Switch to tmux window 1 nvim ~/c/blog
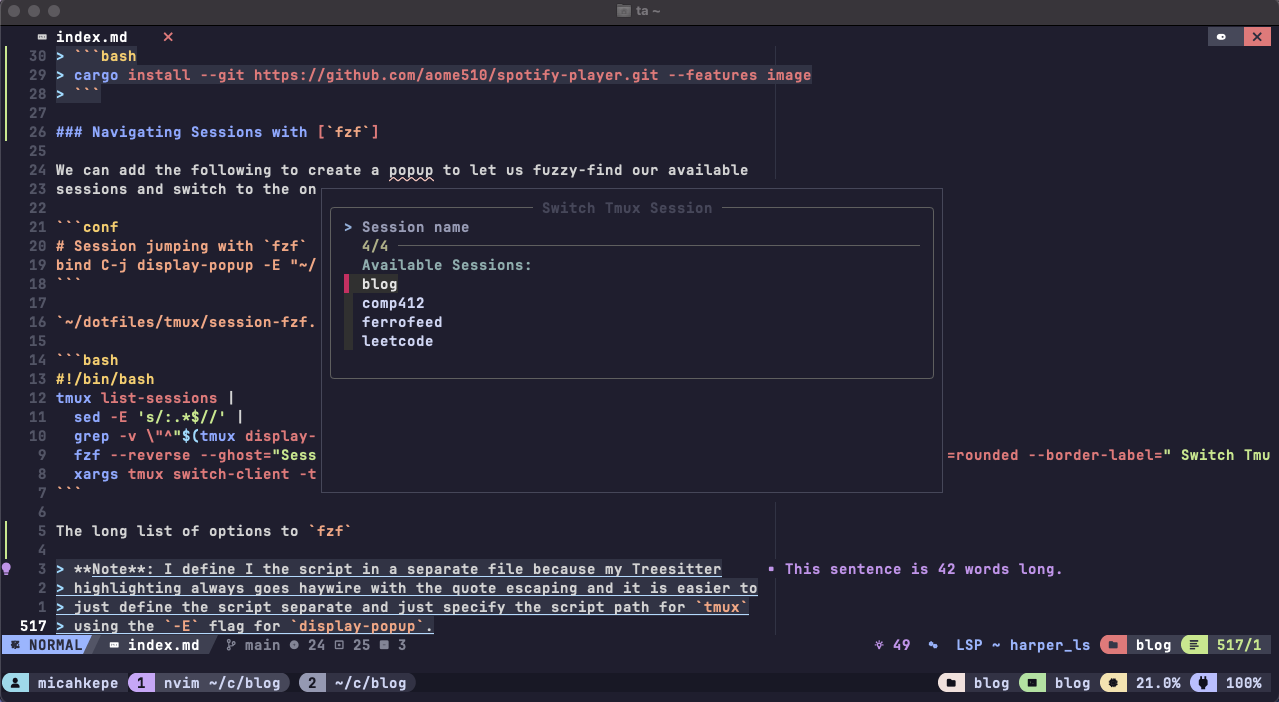1279x702 pixels. pyautogui.click(x=210, y=683)
